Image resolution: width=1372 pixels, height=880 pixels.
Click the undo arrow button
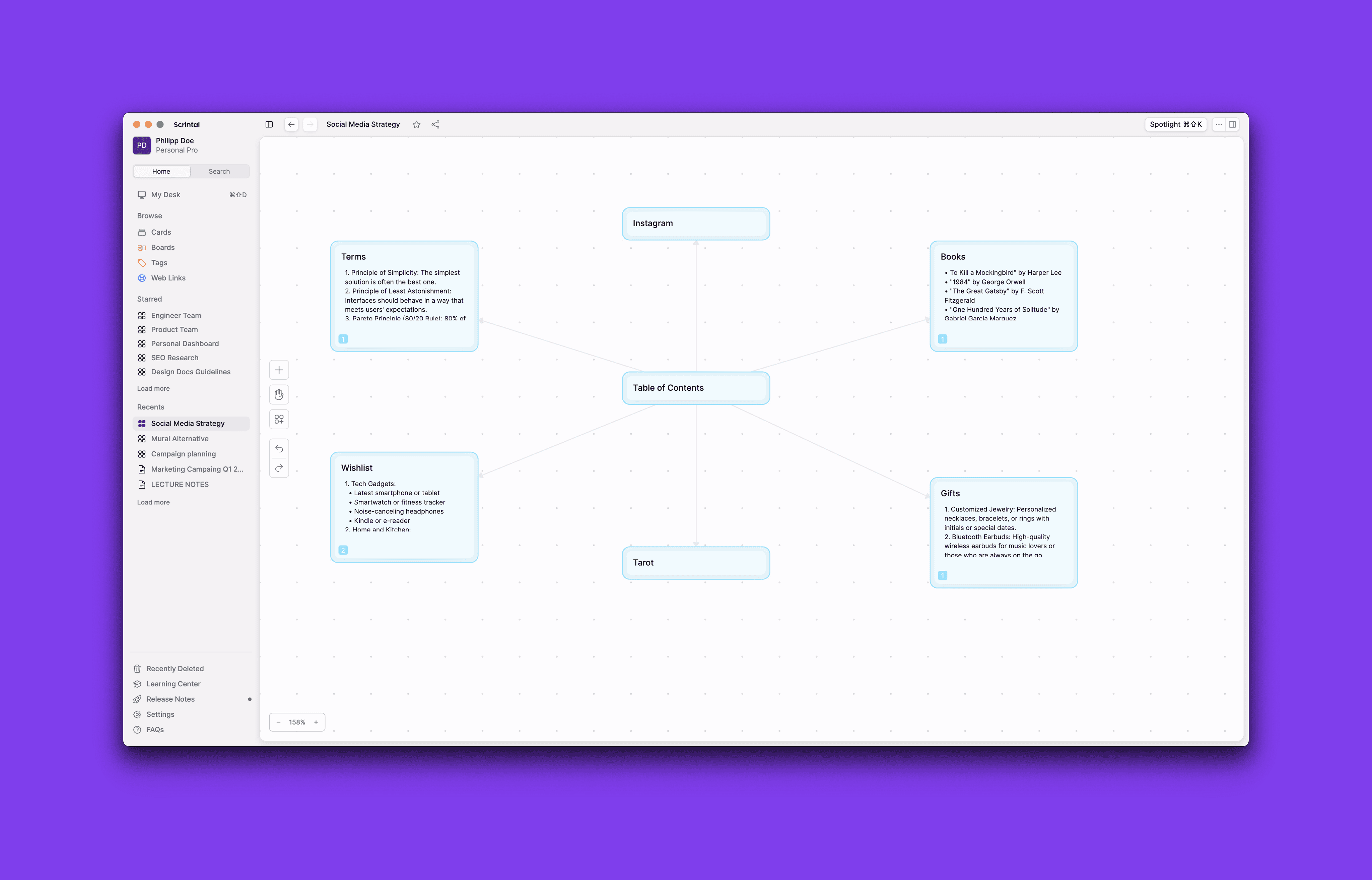(279, 449)
